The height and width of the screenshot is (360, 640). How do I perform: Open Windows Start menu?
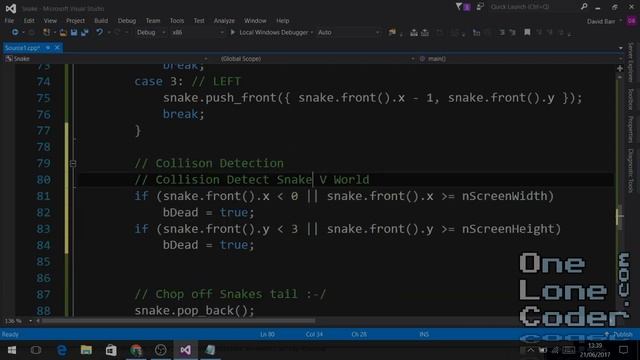(x=11, y=350)
